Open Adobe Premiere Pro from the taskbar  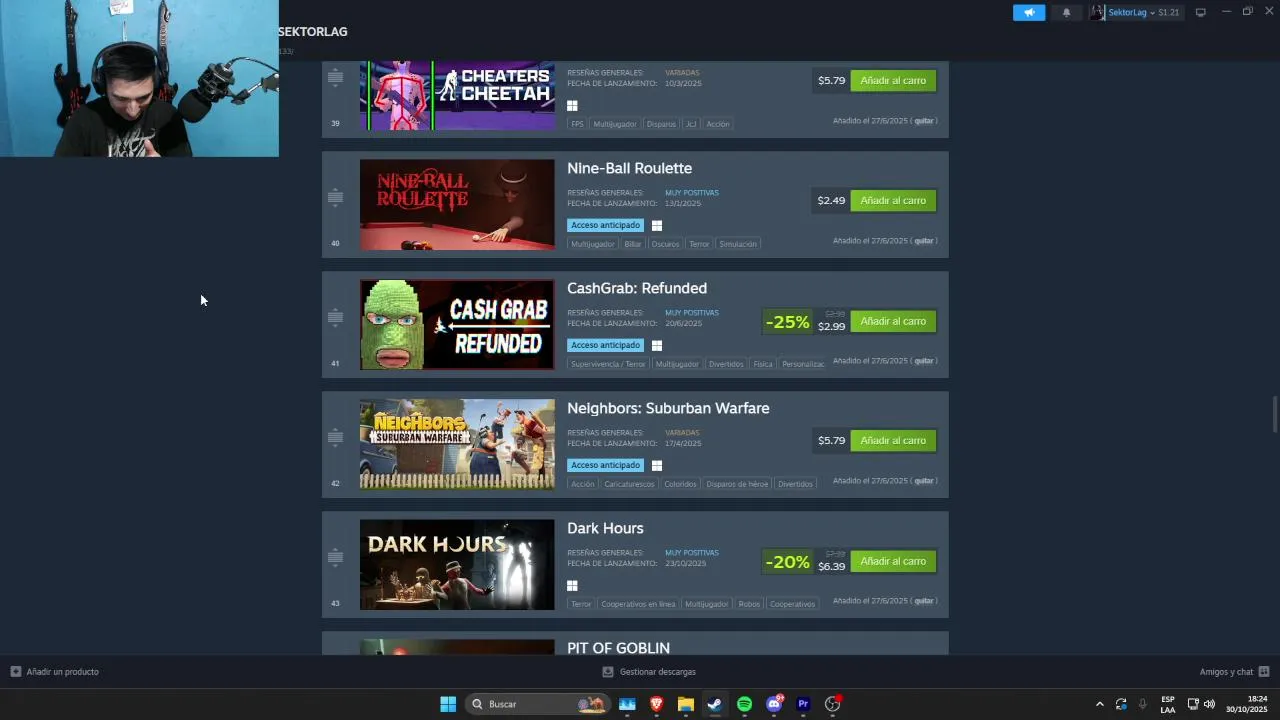(x=803, y=704)
